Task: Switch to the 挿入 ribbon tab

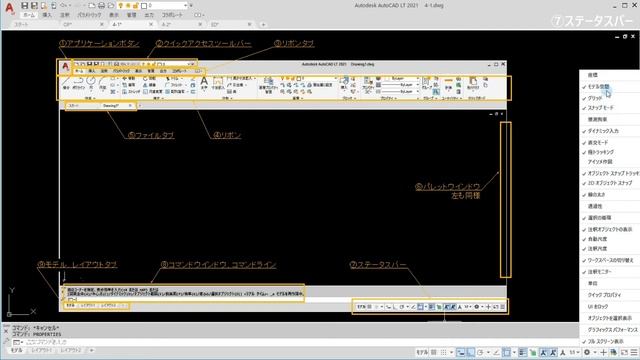Action: point(47,15)
